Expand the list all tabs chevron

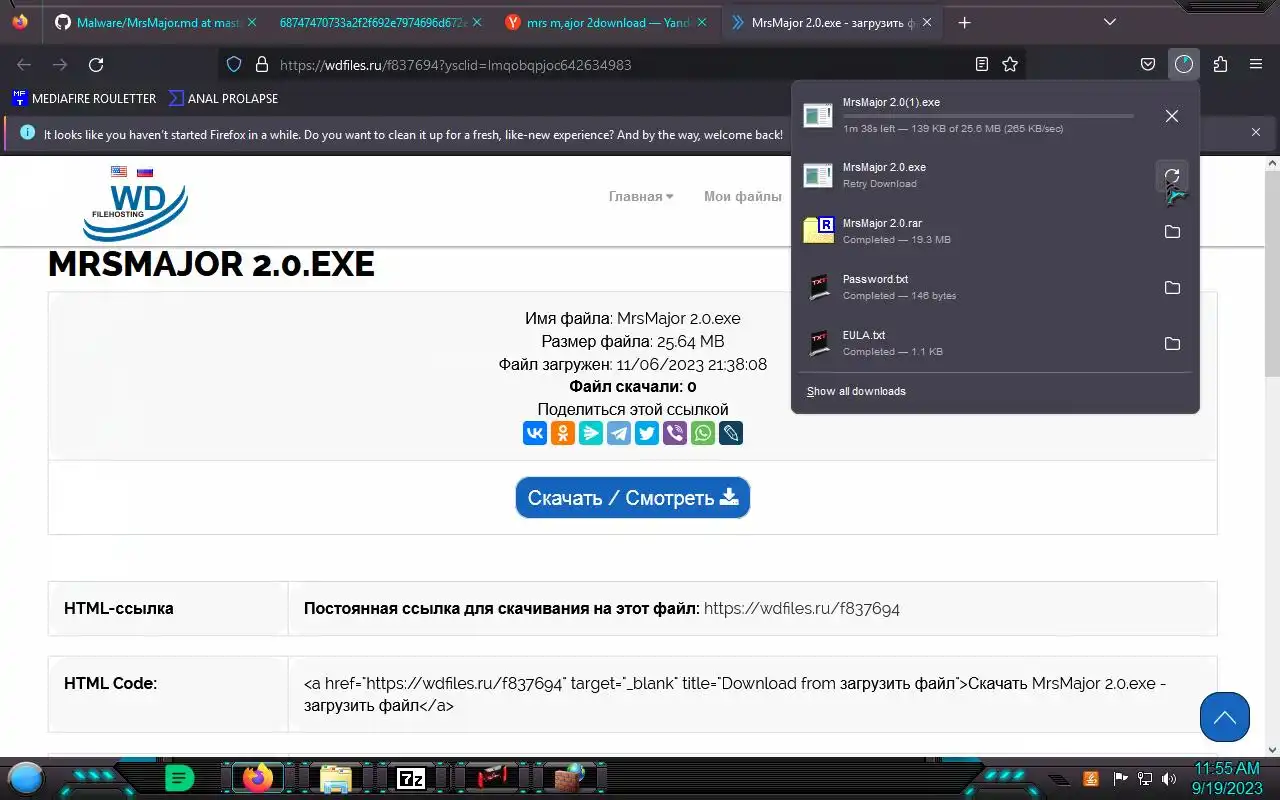1110,22
